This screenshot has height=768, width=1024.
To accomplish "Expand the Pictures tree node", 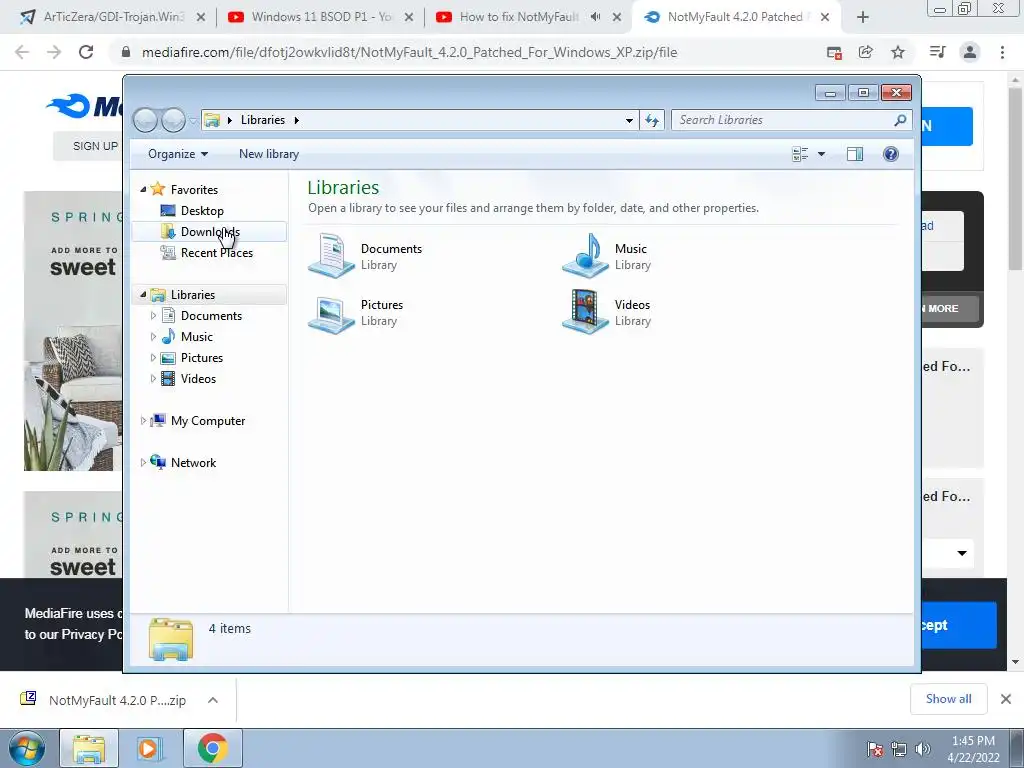I will (153, 357).
